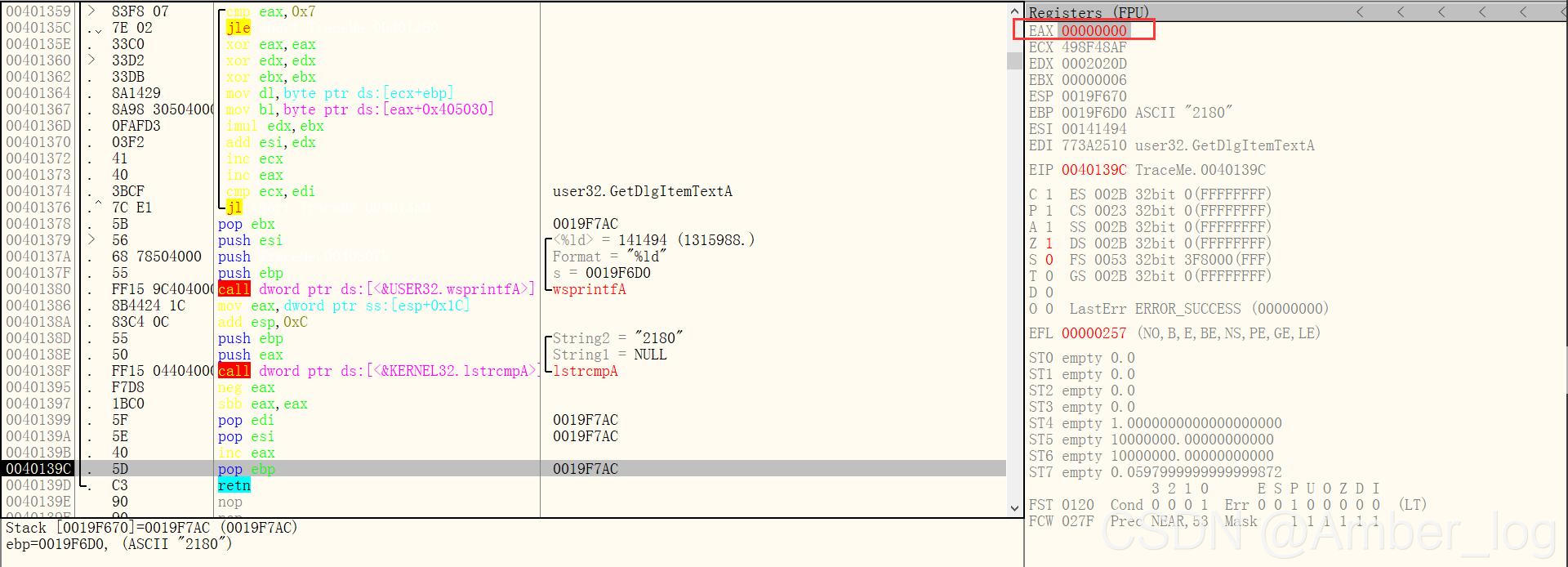This screenshot has width=1568, height=567.
Task: Select the EDX register value 0002020D
Action: pyautogui.click(x=1094, y=64)
